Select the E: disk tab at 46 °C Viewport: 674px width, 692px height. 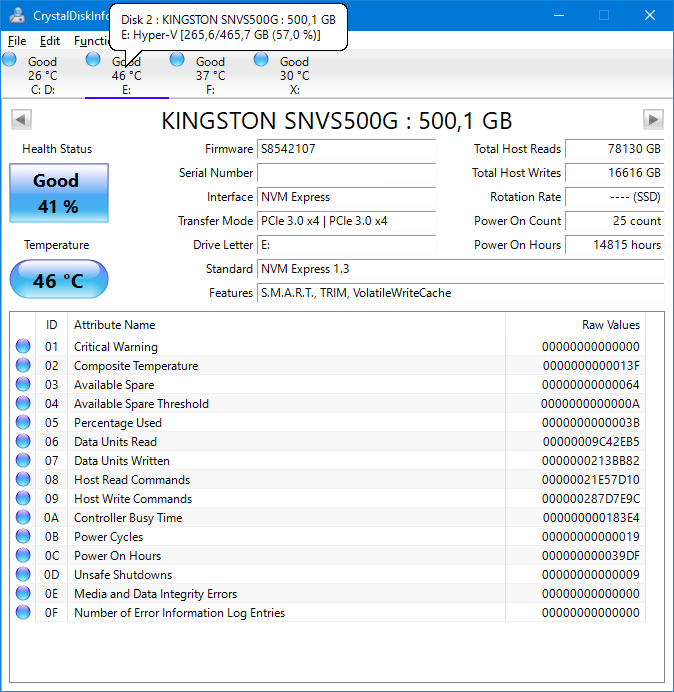pos(127,75)
